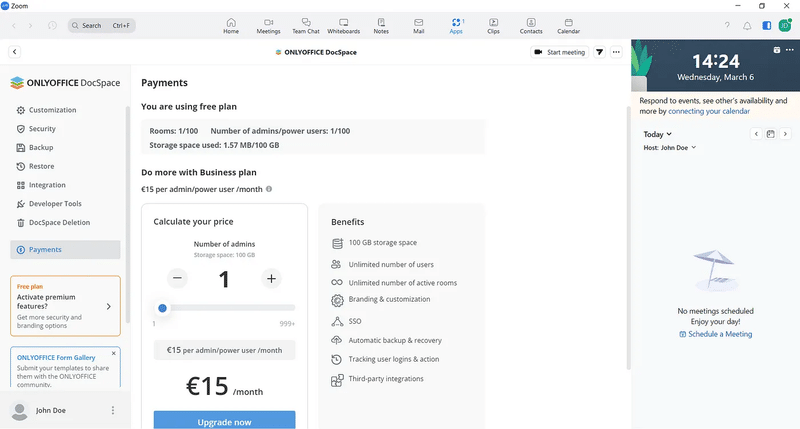Click the Third-party integrations icon
Viewport: 800px width, 429px height.
point(337,380)
